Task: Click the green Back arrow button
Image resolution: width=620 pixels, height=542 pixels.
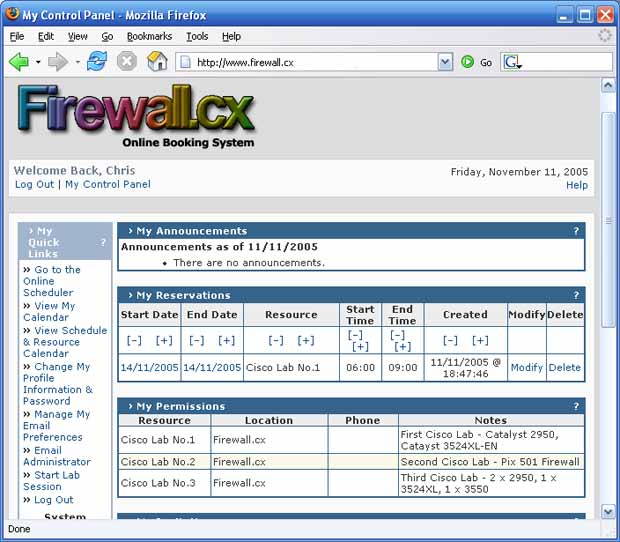Action: pos(19,62)
